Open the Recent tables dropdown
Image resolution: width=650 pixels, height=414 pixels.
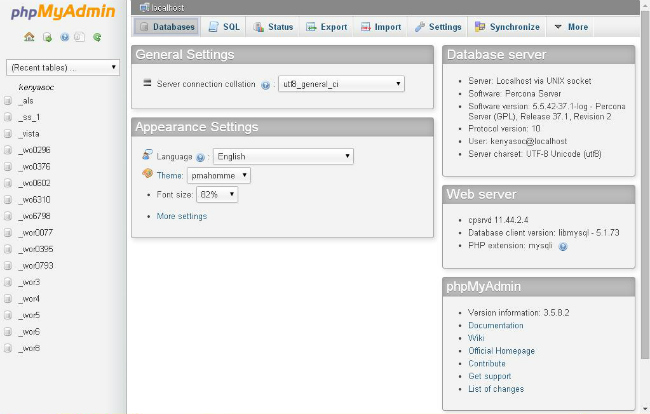(63, 68)
